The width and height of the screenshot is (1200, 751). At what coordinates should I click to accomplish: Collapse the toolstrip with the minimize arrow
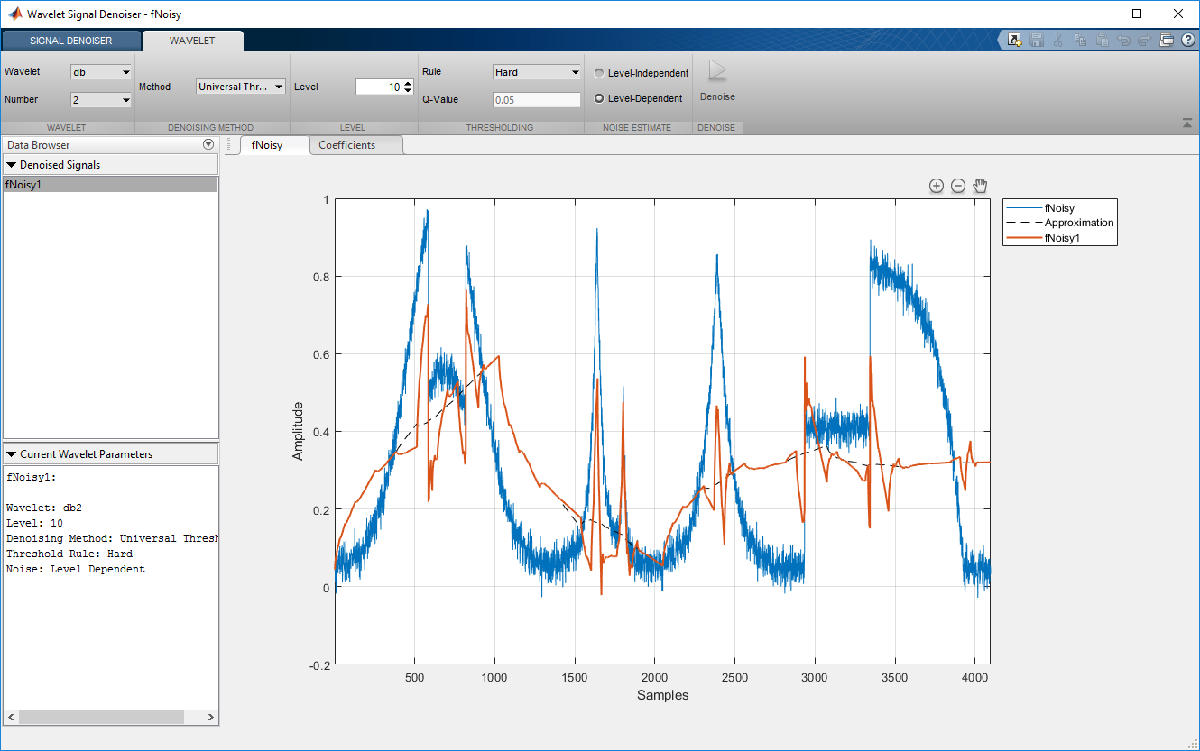pos(1187,122)
